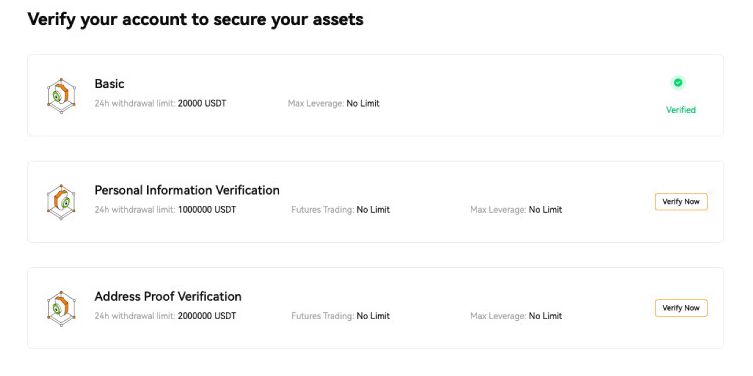This screenshot has width=753, height=376.
Task: Start Personal Information Verification with Verify Now
Action: pyautogui.click(x=681, y=202)
